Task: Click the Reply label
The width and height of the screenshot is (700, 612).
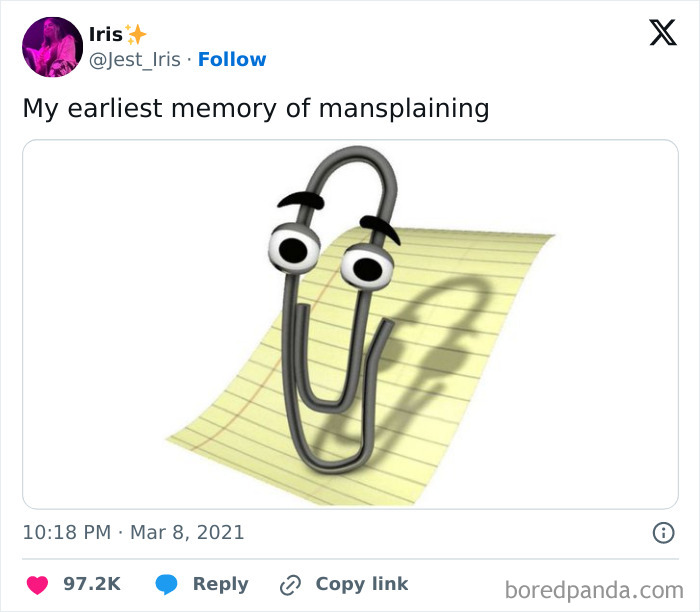Action: pyautogui.click(x=221, y=585)
